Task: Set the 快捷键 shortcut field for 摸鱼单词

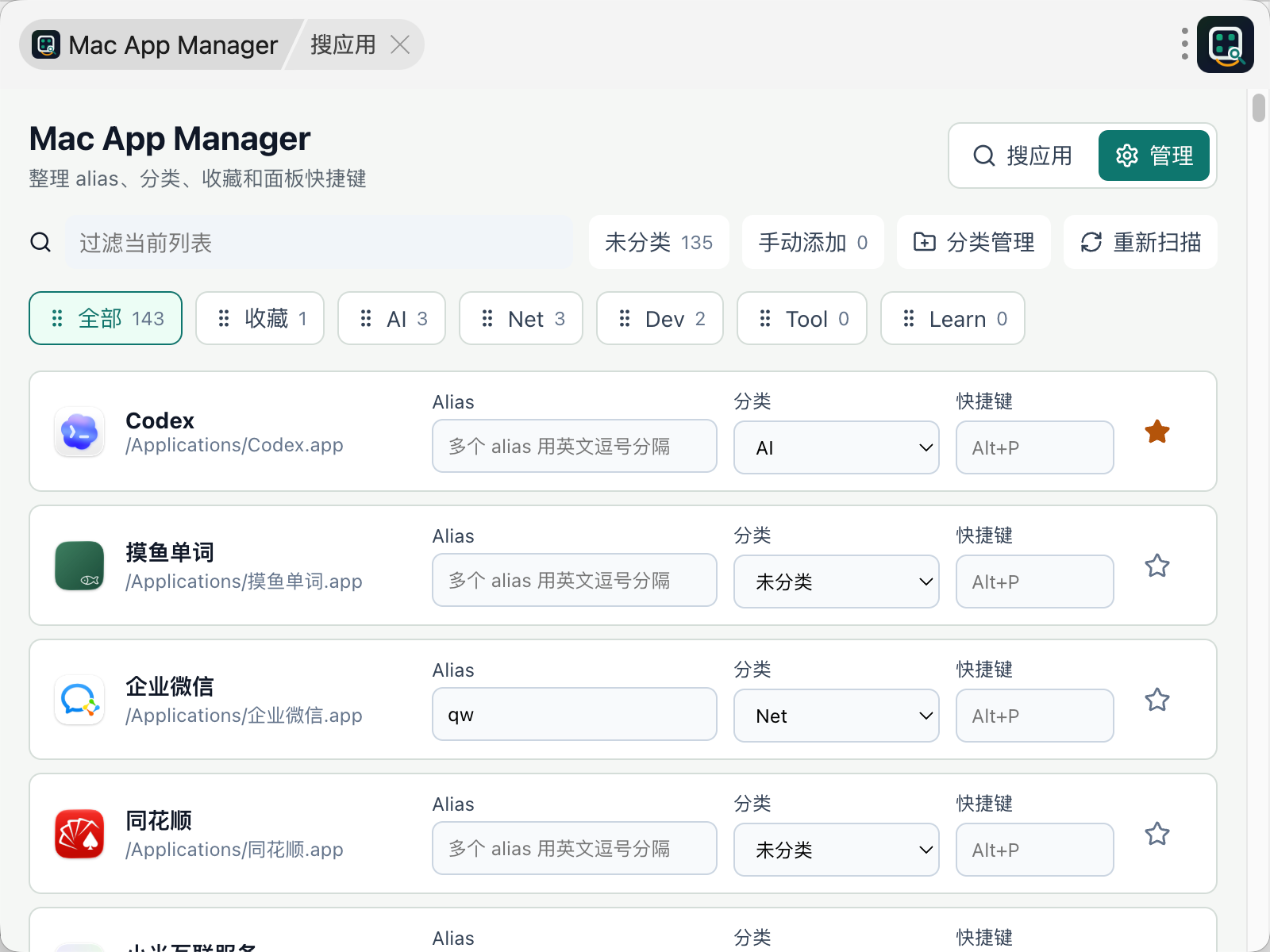Action: pyautogui.click(x=1035, y=582)
